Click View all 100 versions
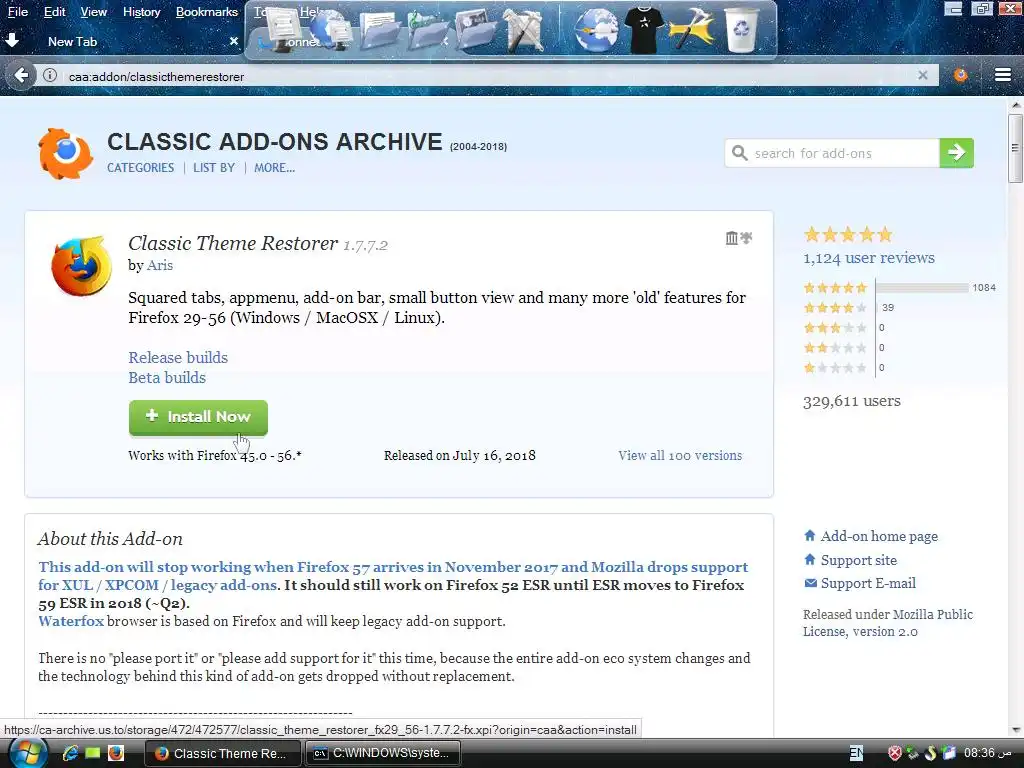1024x768 pixels. tap(680, 455)
